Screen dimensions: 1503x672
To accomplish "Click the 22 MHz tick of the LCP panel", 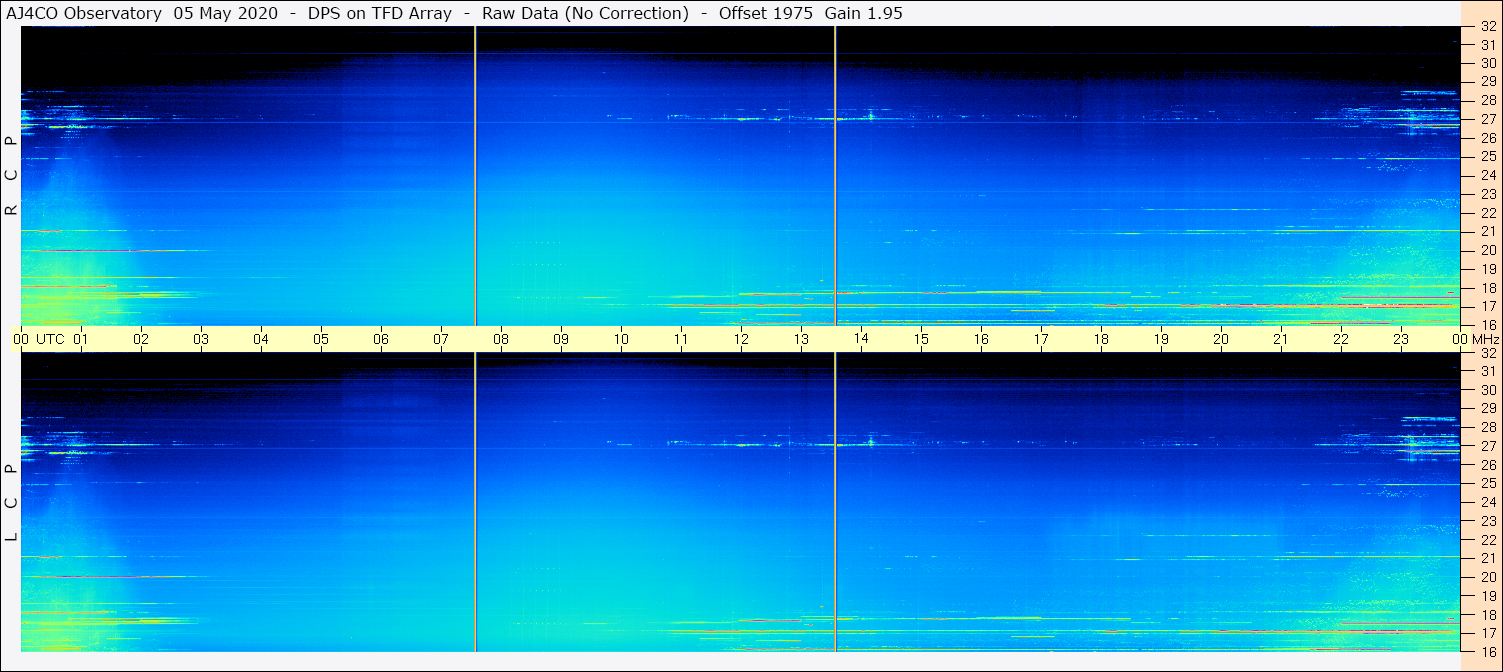I will pyautogui.click(x=1488, y=540).
